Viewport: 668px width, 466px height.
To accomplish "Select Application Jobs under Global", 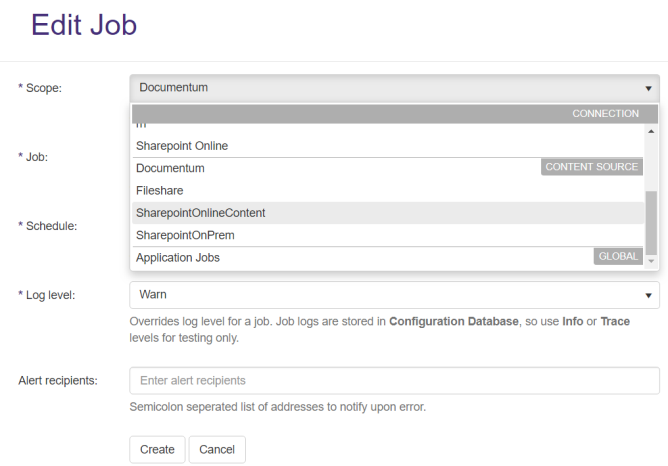I will pyautogui.click(x=178, y=258).
